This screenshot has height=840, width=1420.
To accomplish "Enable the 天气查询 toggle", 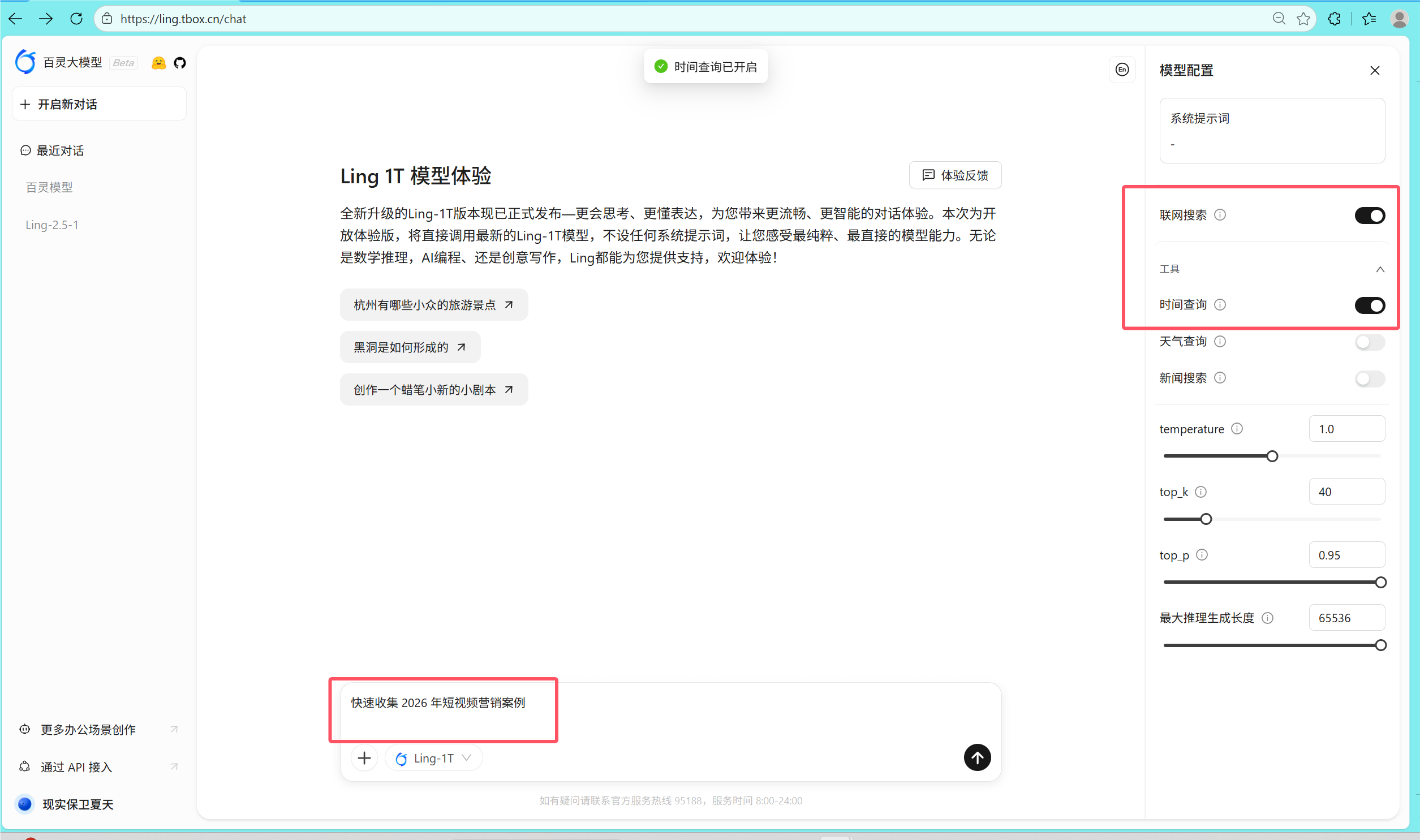I will tap(1369, 341).
